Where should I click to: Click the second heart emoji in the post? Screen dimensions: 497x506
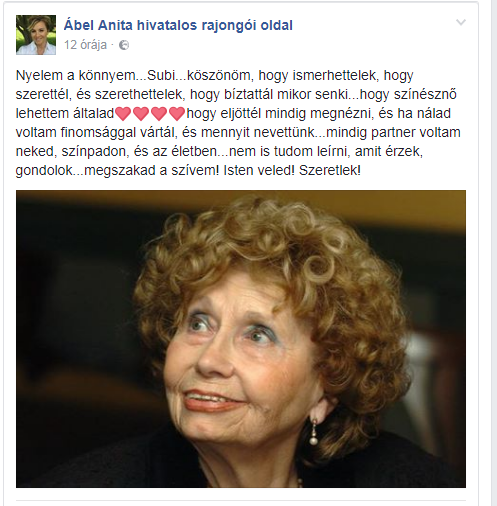(x=141, y=114)
